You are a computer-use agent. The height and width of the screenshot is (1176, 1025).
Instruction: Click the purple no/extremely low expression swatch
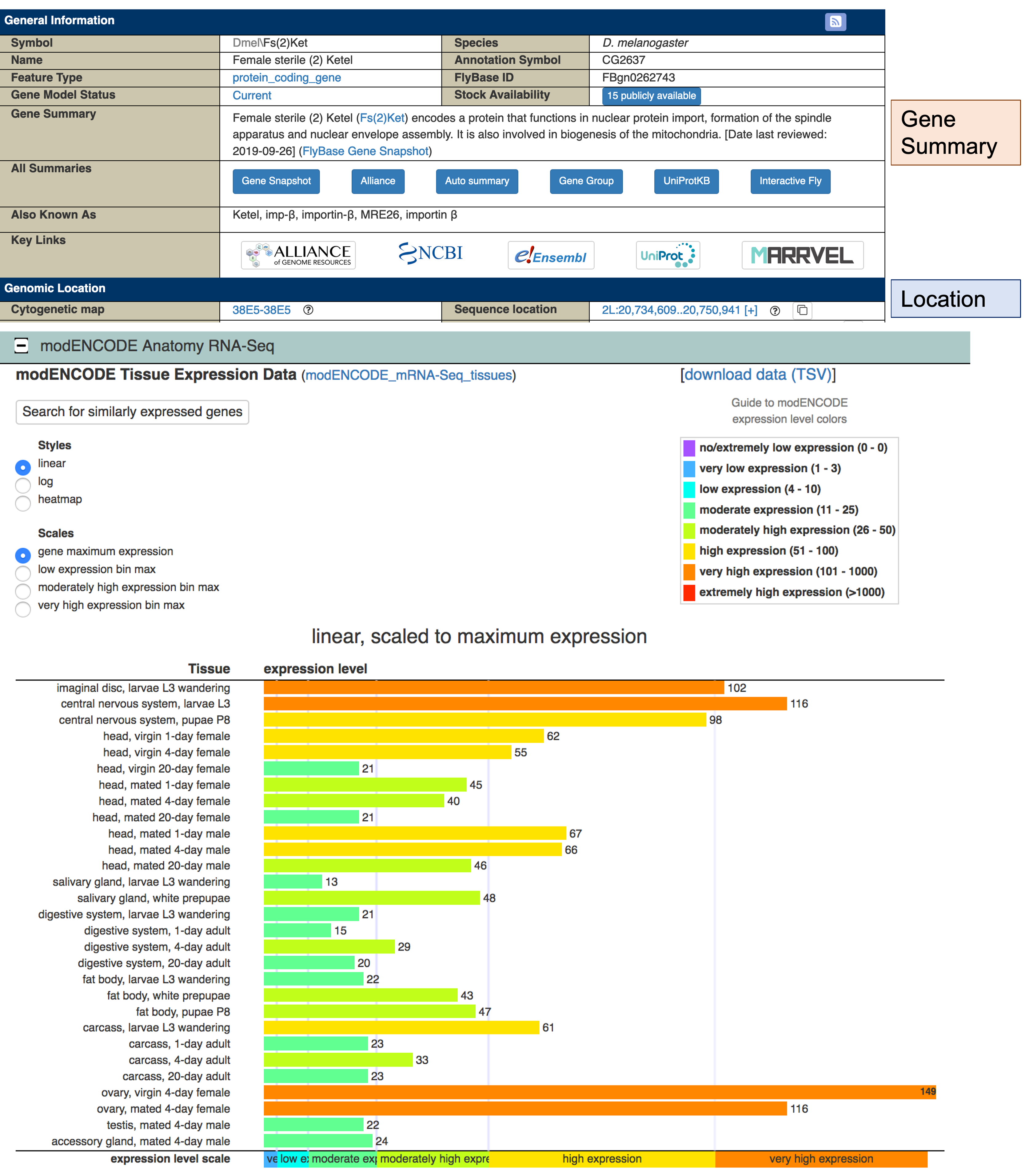click(689, 448)
